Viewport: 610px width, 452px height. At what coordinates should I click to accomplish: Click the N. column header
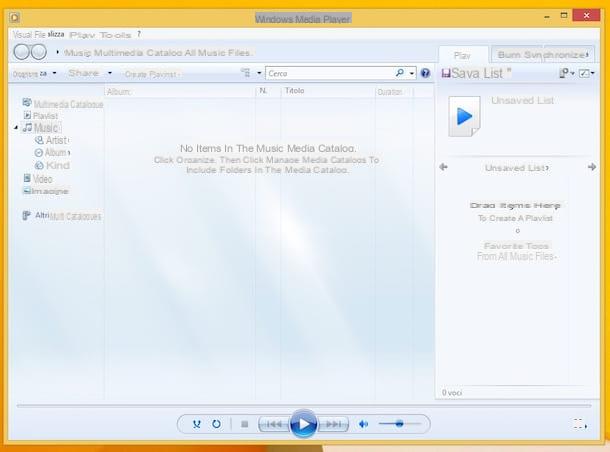[x=263, y=91]
